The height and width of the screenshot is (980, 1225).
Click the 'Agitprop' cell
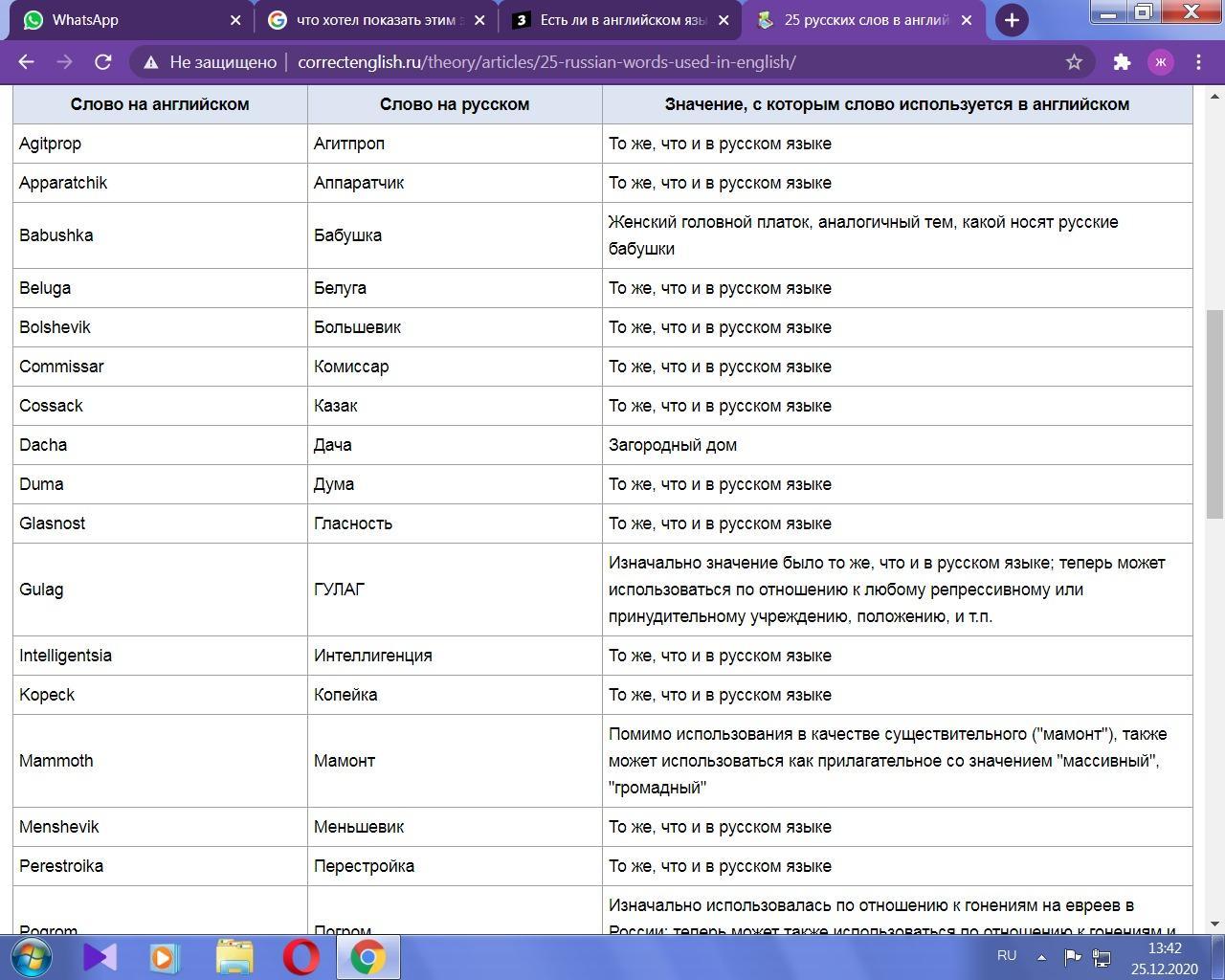pyautogui.click(x=160, y=144)
